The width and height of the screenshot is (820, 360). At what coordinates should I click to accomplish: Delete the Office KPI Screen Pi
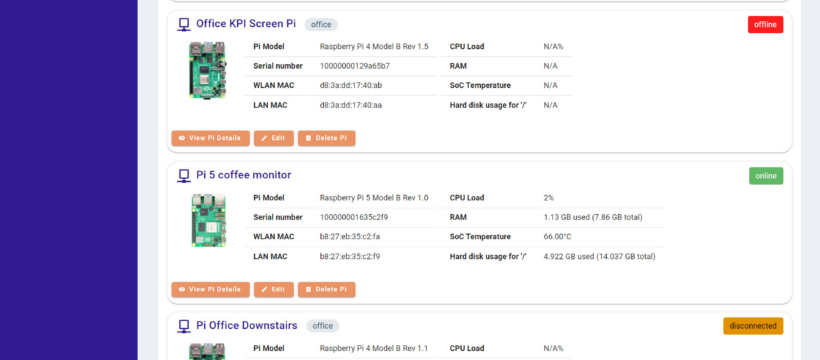click(x=327, y=138)
